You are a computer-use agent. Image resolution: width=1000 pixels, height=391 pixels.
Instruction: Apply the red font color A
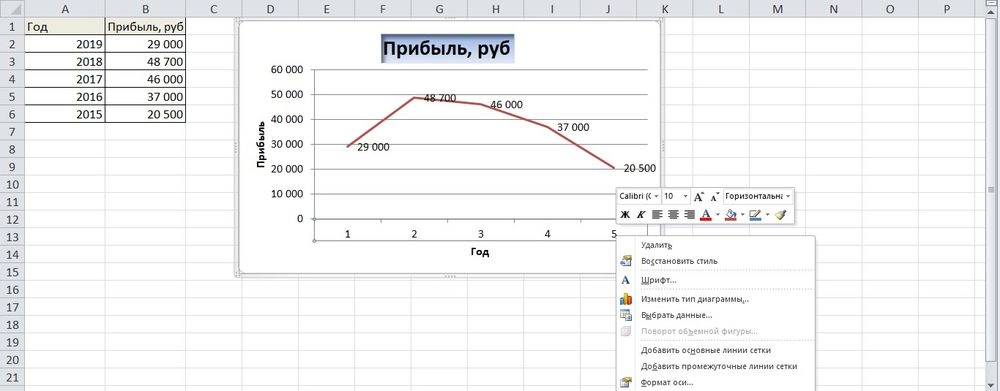[x=705, y=214]
